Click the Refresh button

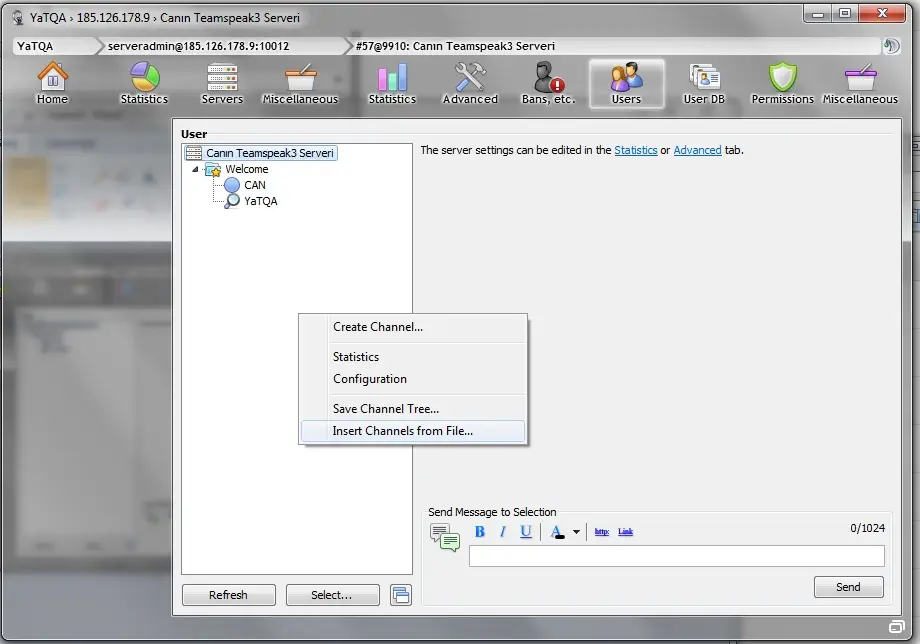228,595
